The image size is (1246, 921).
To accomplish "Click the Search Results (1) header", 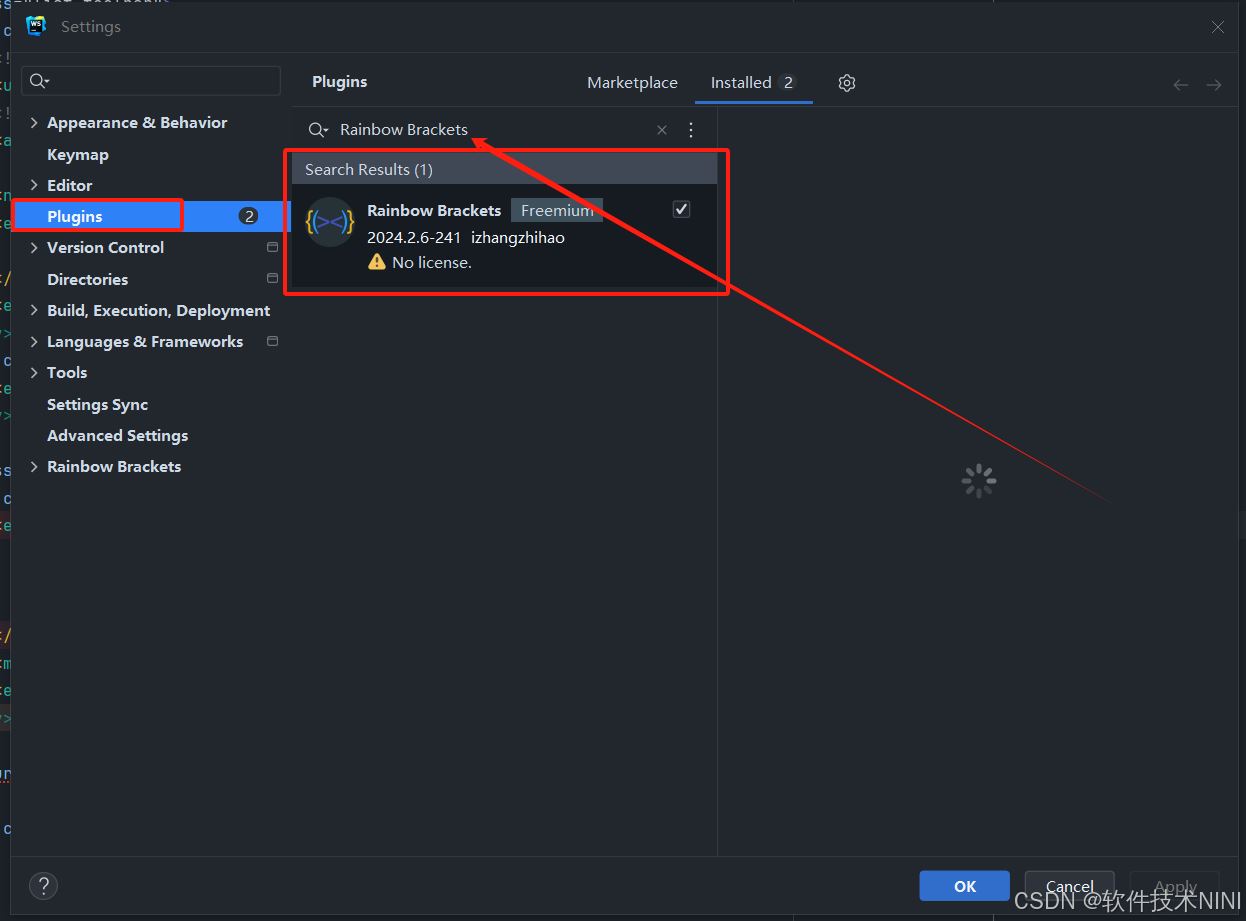I will [x=505, y=169].
